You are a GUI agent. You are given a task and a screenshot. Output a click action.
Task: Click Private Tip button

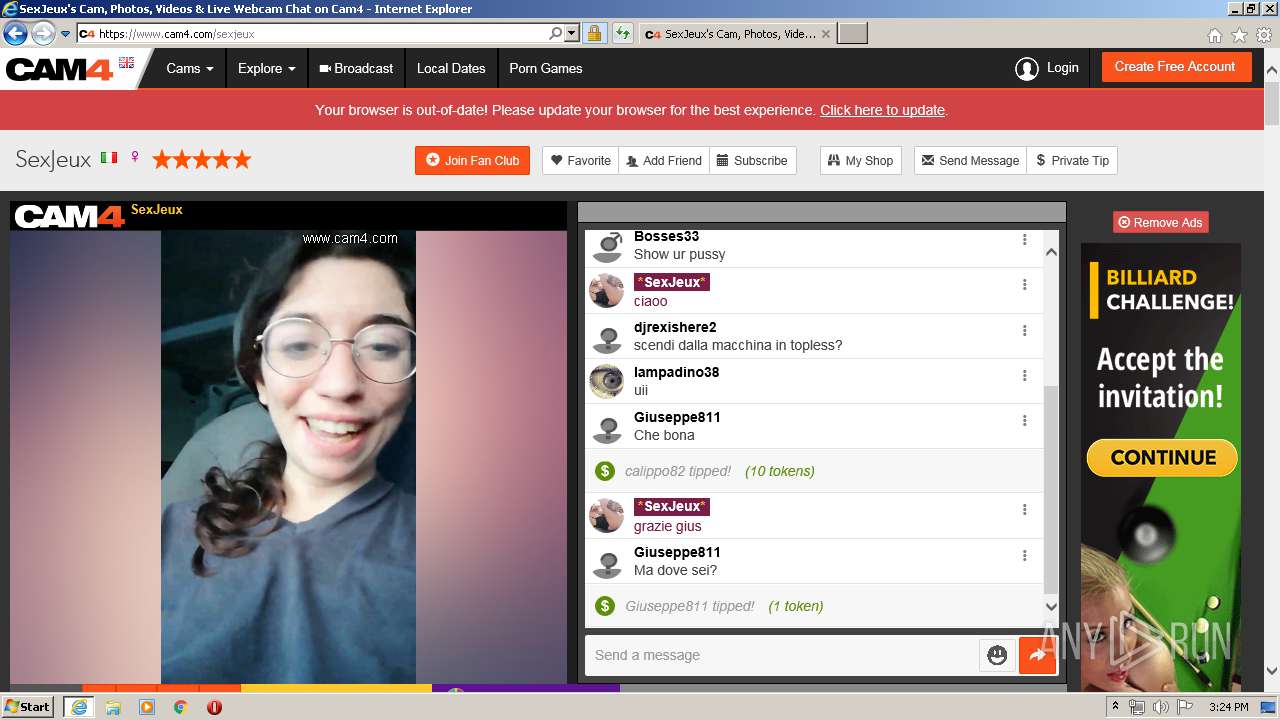point(1072,160)
